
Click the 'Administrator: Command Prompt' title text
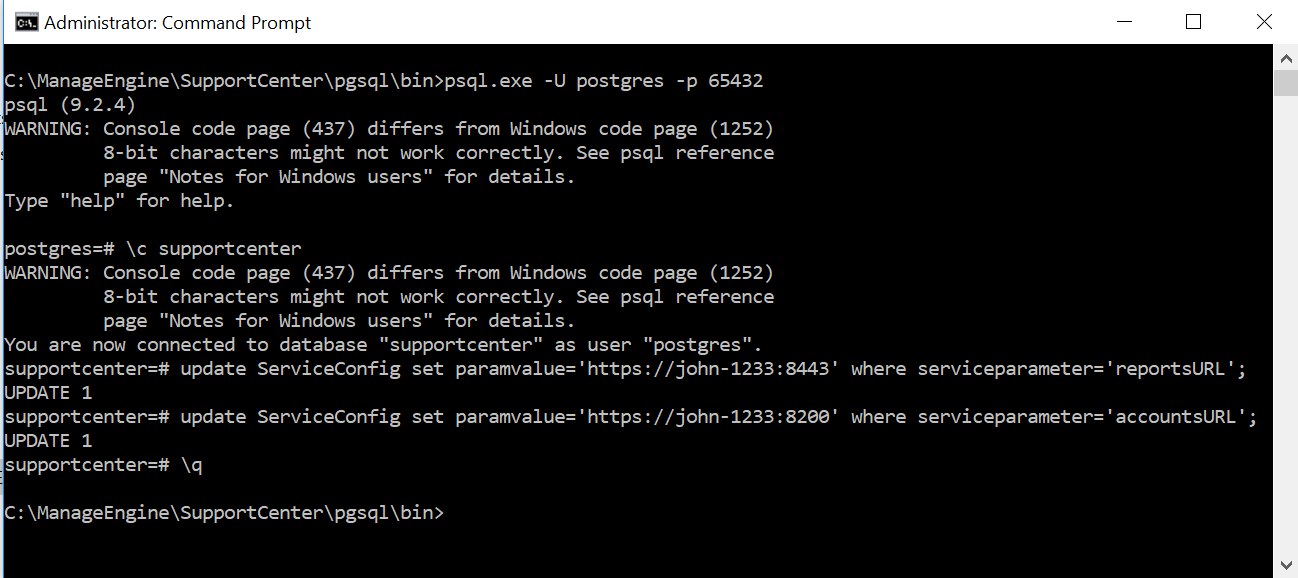[x=178, y=23]
